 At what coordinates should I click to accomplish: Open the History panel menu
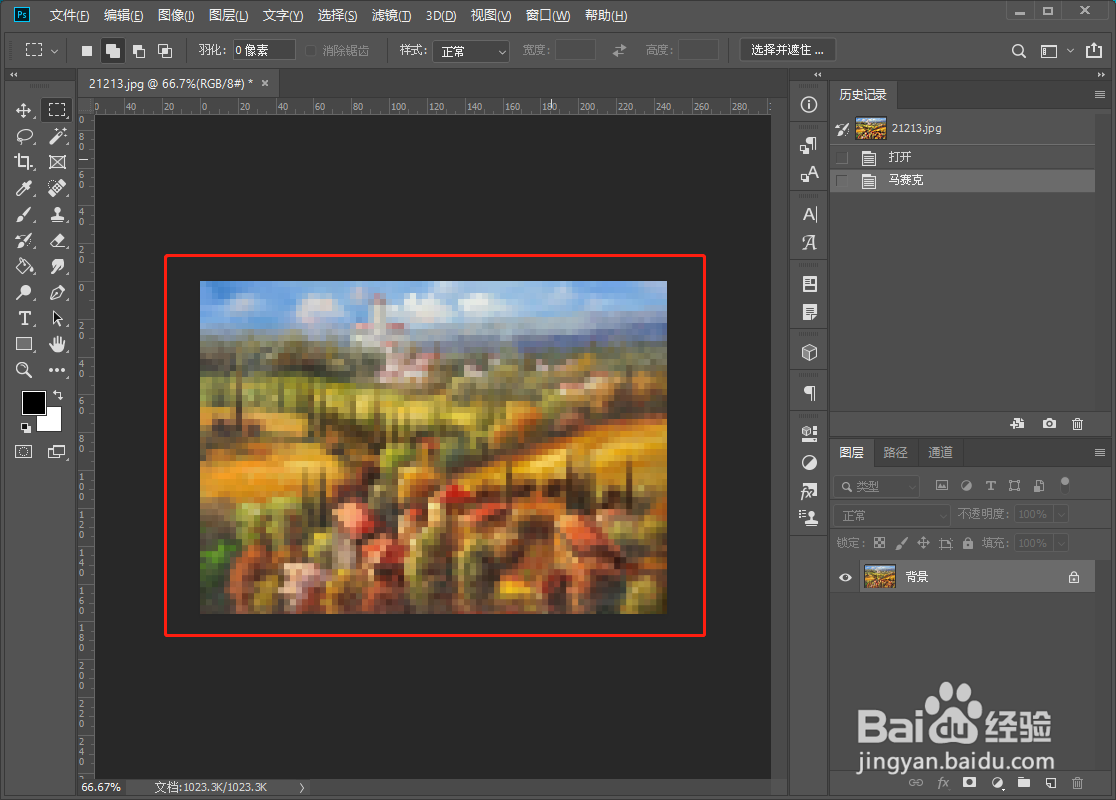[x=1100, y=95]
